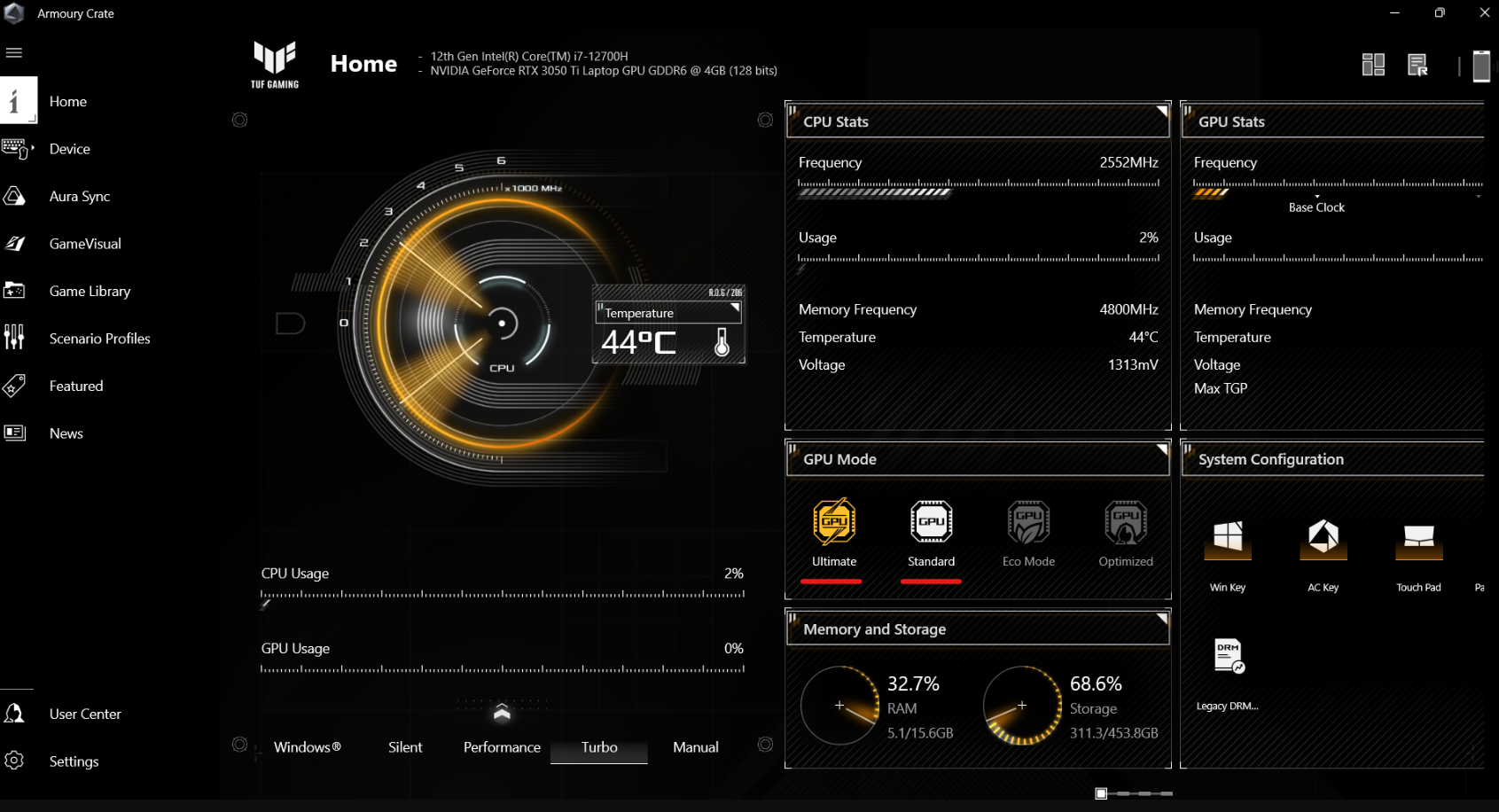
Task: Click the thermometer icon beside 44°C
Action: click(722, 342)
